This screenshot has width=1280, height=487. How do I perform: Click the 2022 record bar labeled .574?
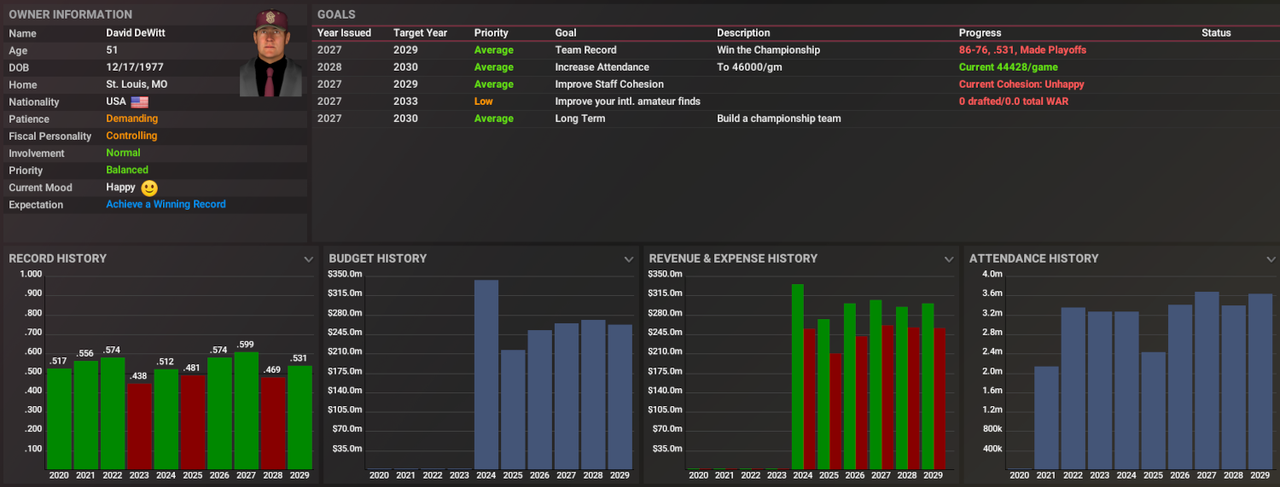pyautogui.click(x=113, y=413)
